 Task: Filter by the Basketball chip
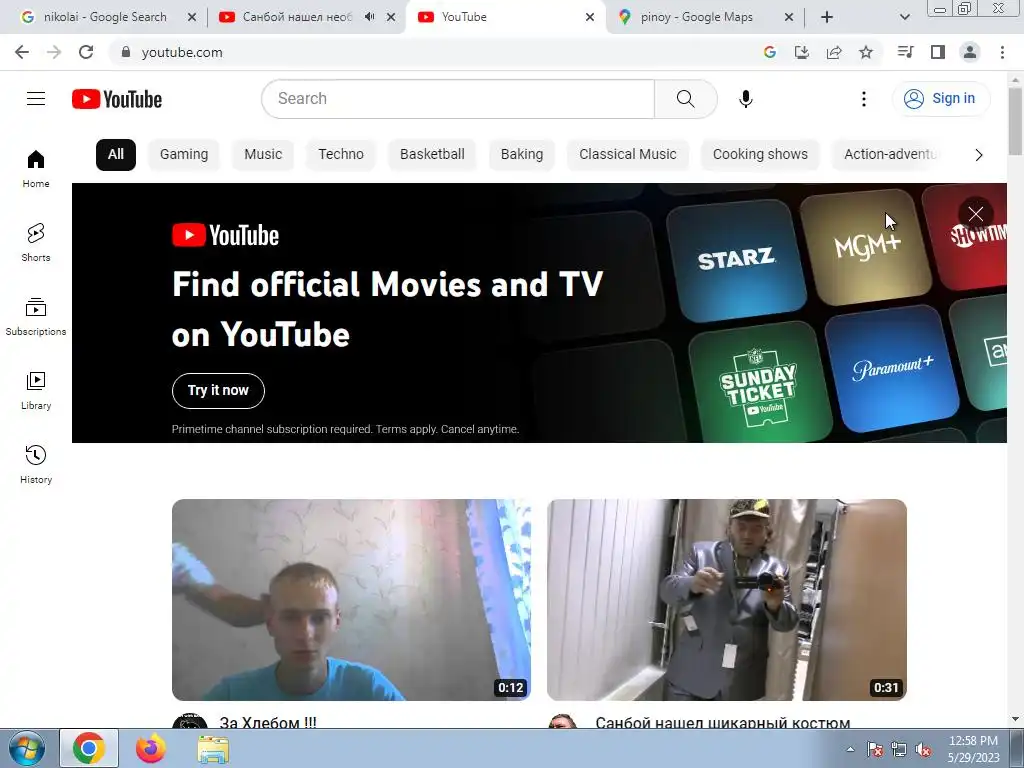pyautogui.click(x=432, y=155)
